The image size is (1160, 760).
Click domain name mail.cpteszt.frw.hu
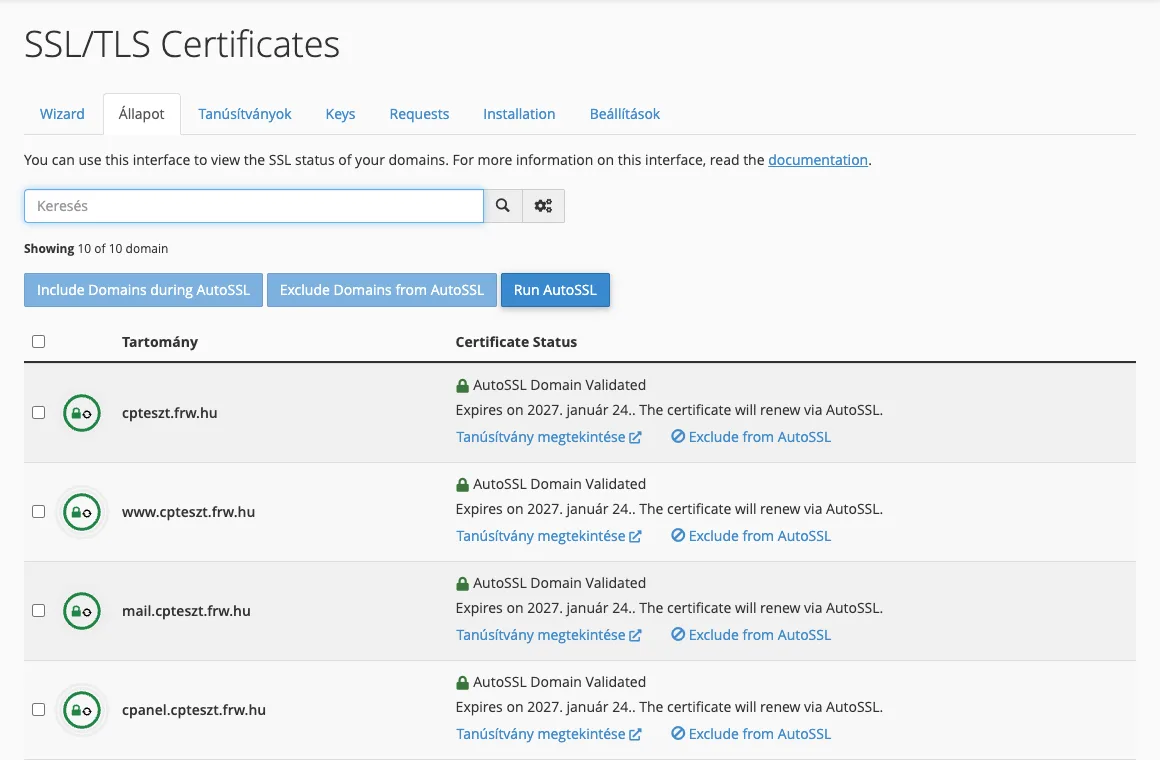click(x=186, y=611)
